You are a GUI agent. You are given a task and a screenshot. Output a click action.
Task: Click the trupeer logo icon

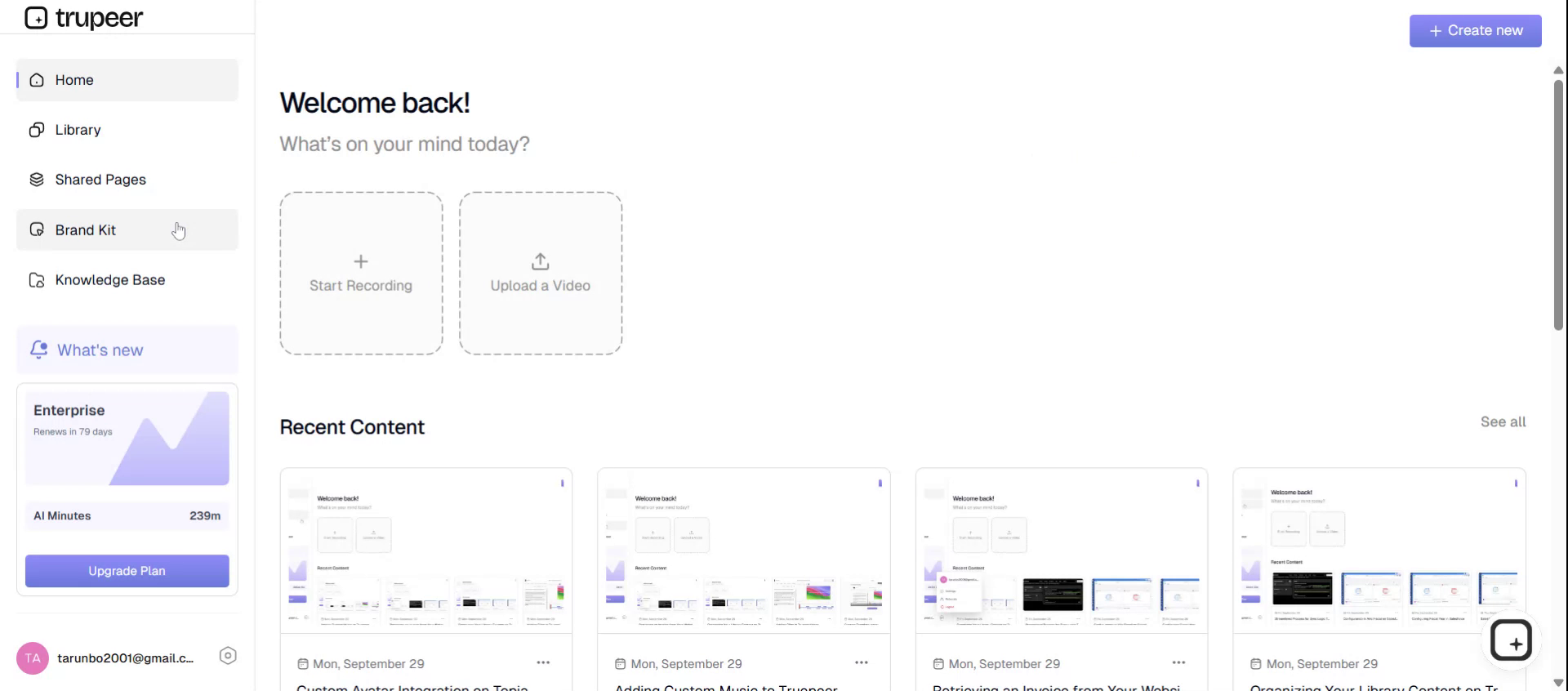[36, 17]
